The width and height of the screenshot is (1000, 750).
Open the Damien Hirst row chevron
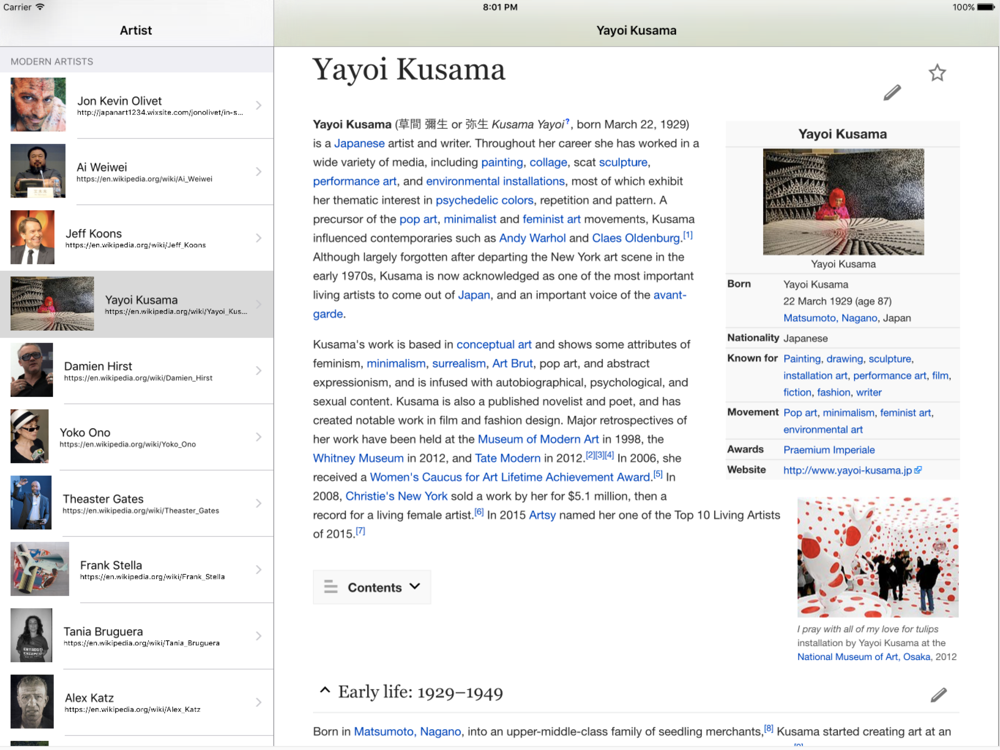[258, 371]
